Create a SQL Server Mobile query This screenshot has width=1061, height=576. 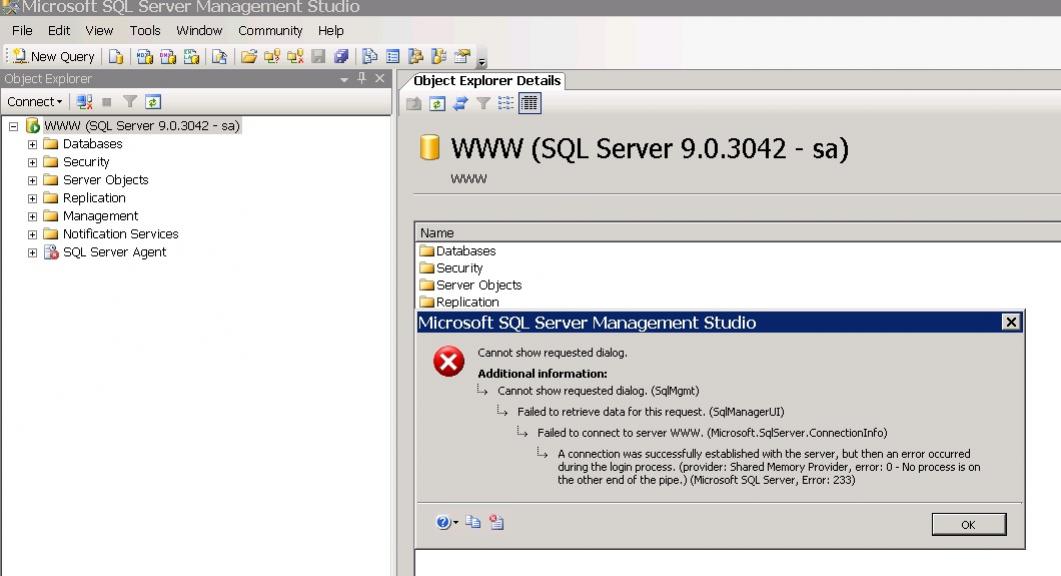219,57
